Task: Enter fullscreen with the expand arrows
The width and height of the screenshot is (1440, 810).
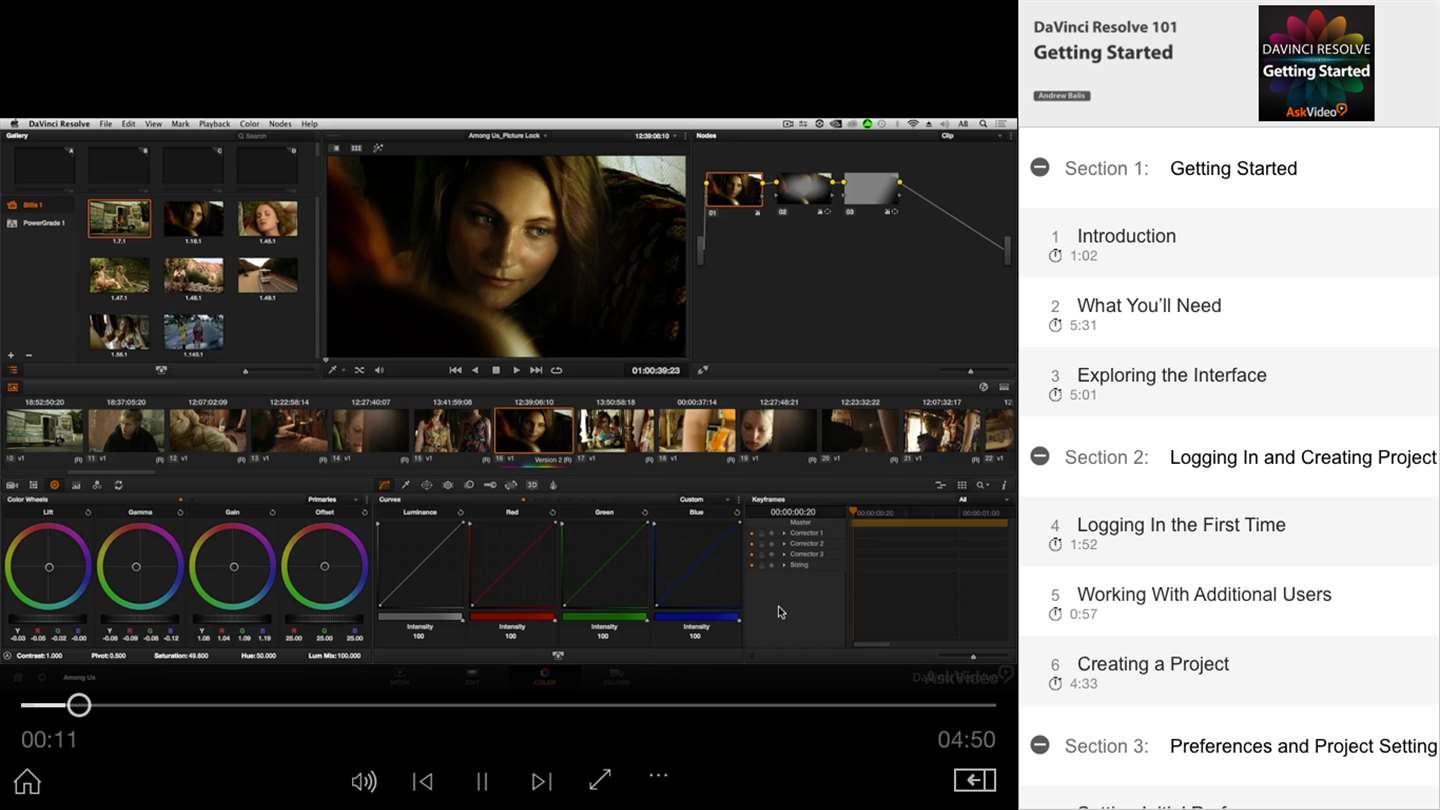Action: pos(600,780)
